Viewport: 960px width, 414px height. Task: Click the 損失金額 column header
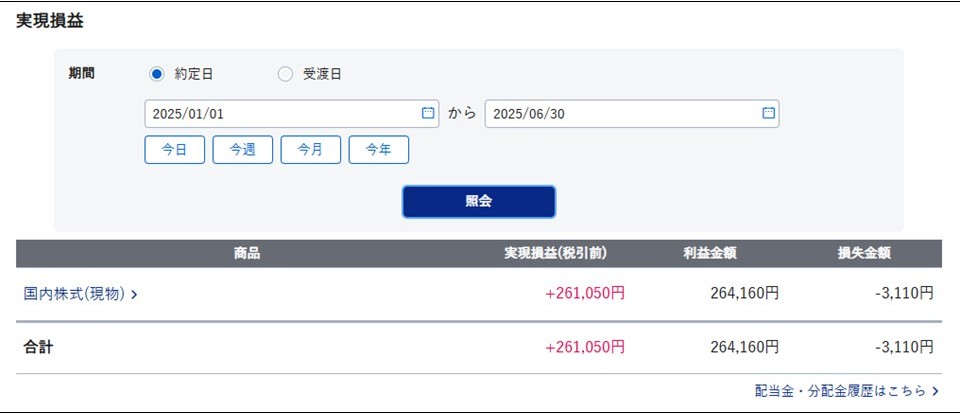[x=864, y=254]
